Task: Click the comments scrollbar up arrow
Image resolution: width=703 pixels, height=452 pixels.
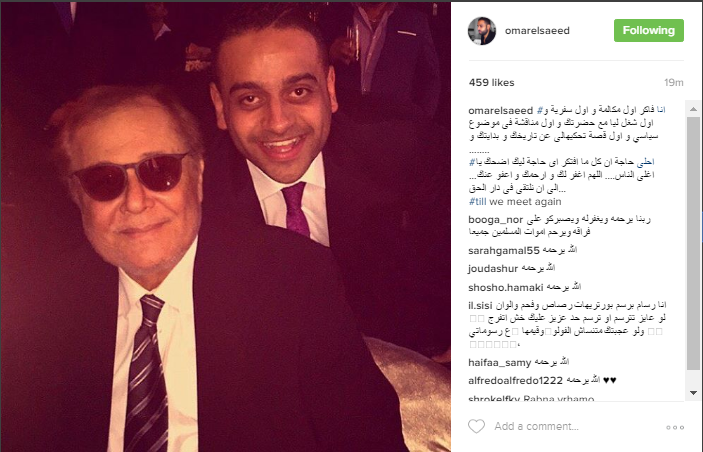Action: click(x=693, y=109)
